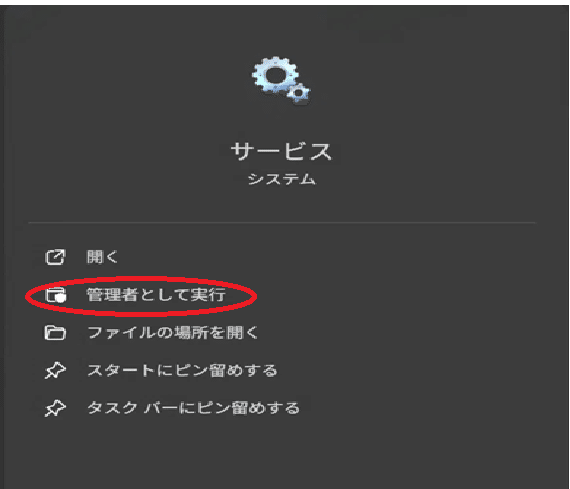570x489 pixels.
Task: Click the サービス app title text
Action: pos(281,151)
